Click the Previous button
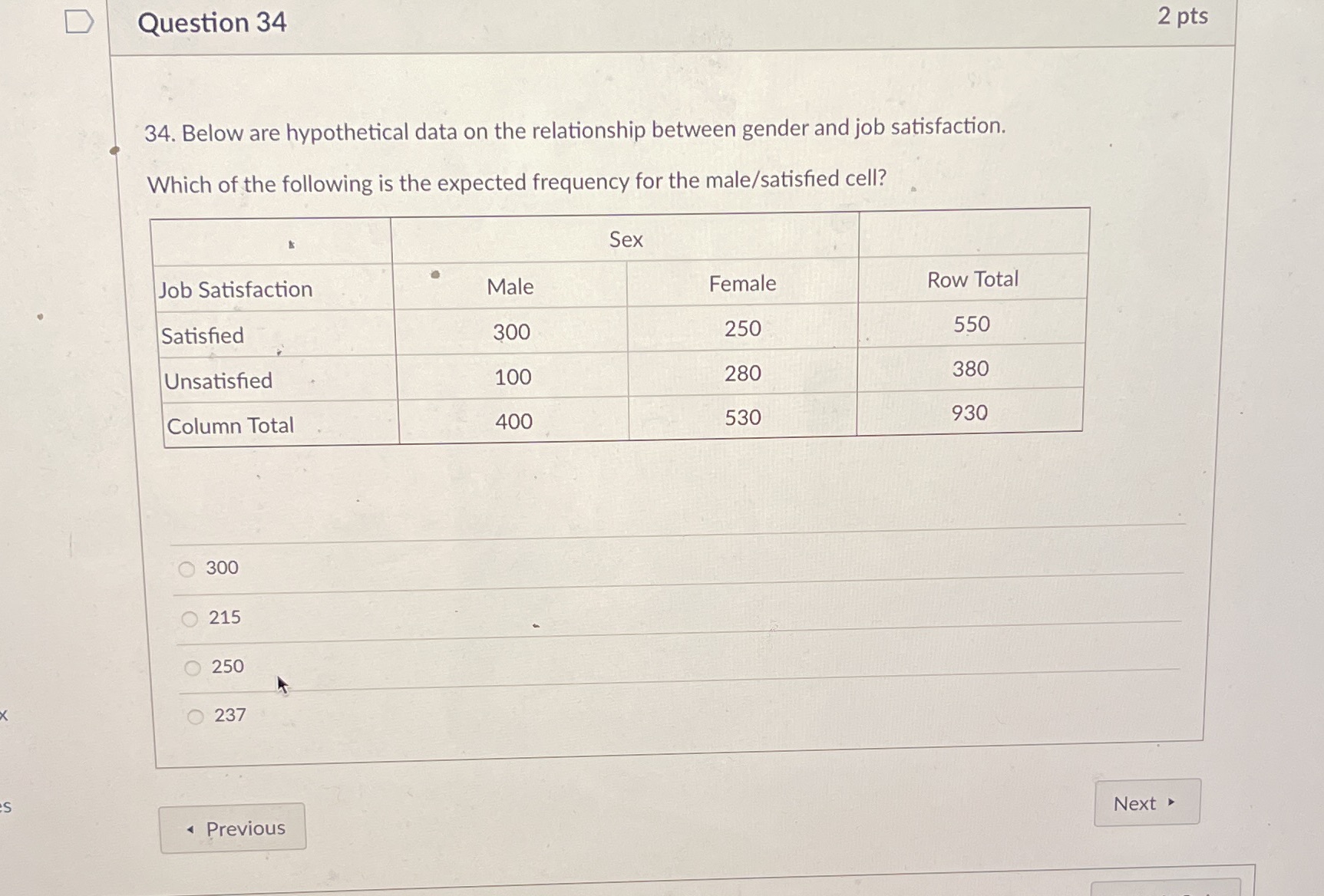The image size is (1324, 896). pos(233,828)
